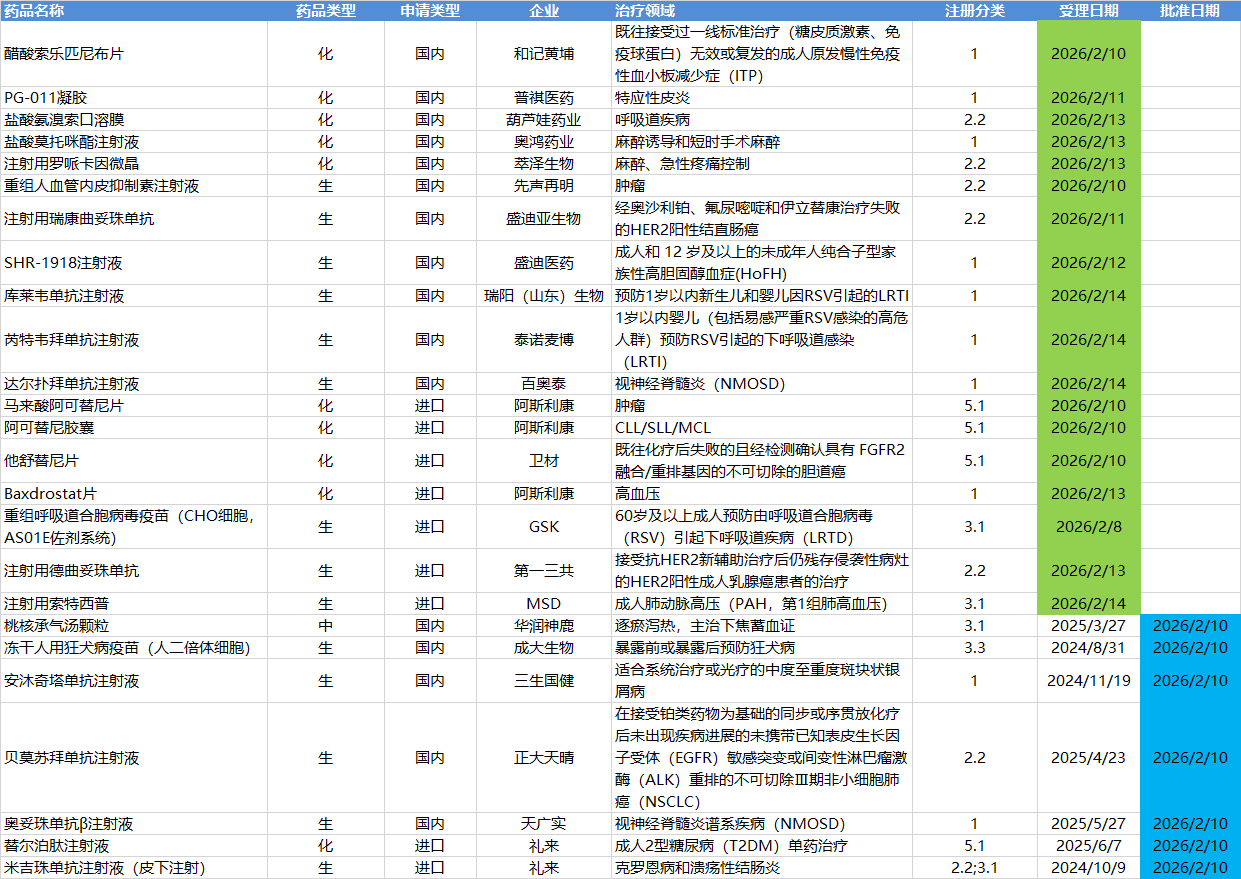The width and height of the screenshot is (1241, 879).
Task: Select the 批准日期 column header
Action: tap(1189, 11)
